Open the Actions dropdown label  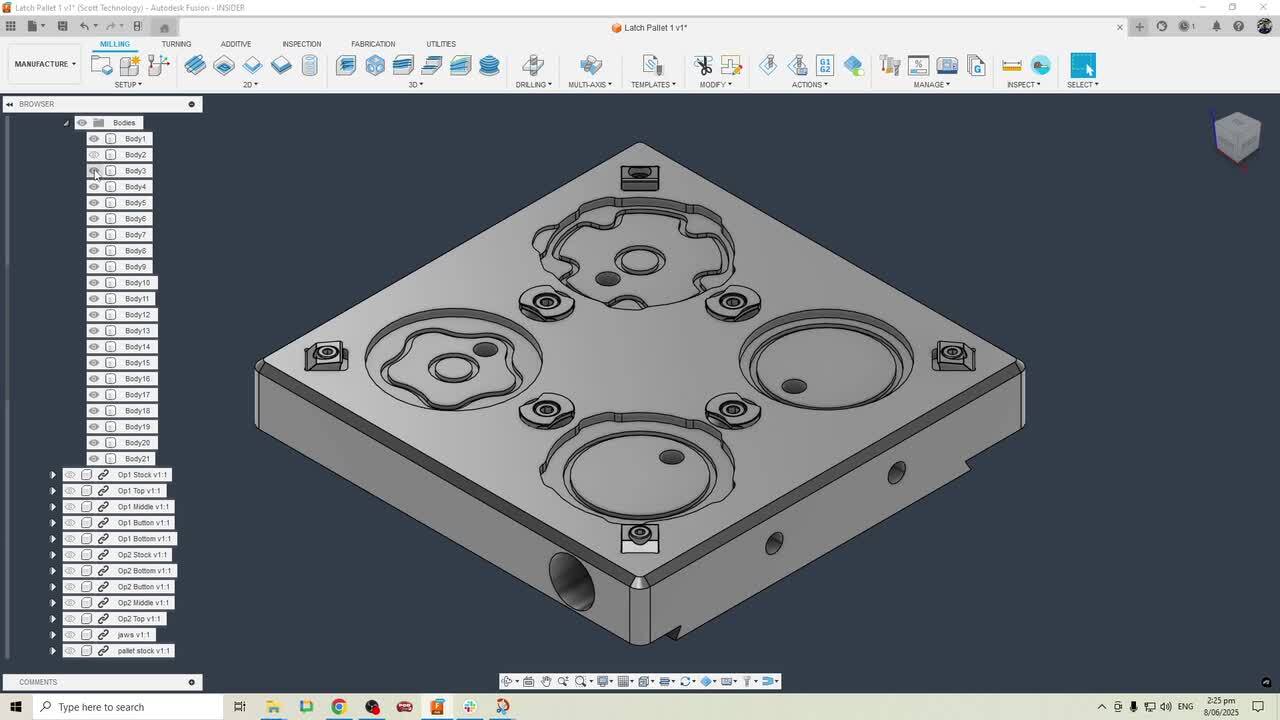[x=809, y=85]
